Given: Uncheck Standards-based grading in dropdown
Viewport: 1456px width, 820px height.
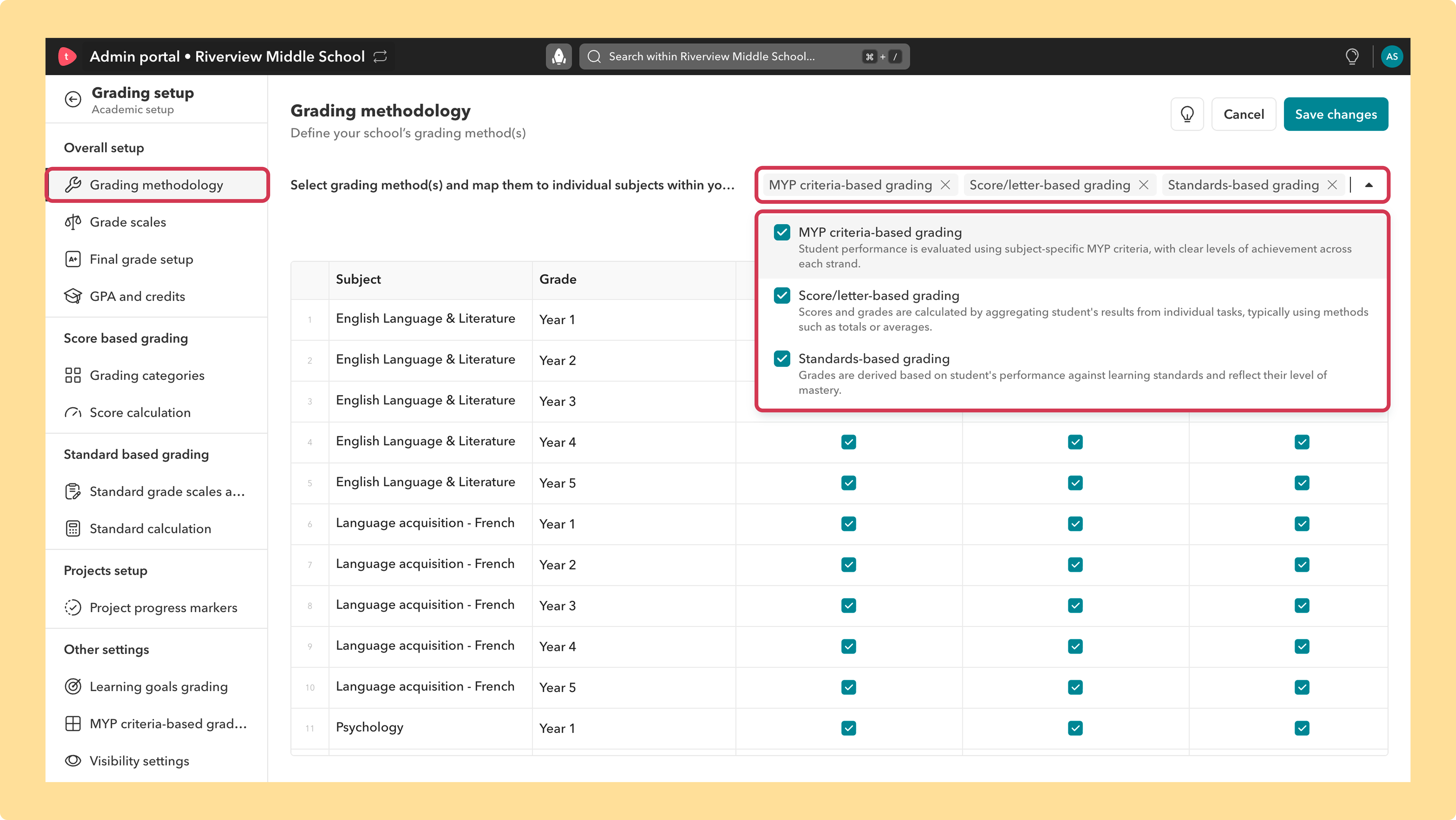Looking at the screenshot, I should coord(782,359).
